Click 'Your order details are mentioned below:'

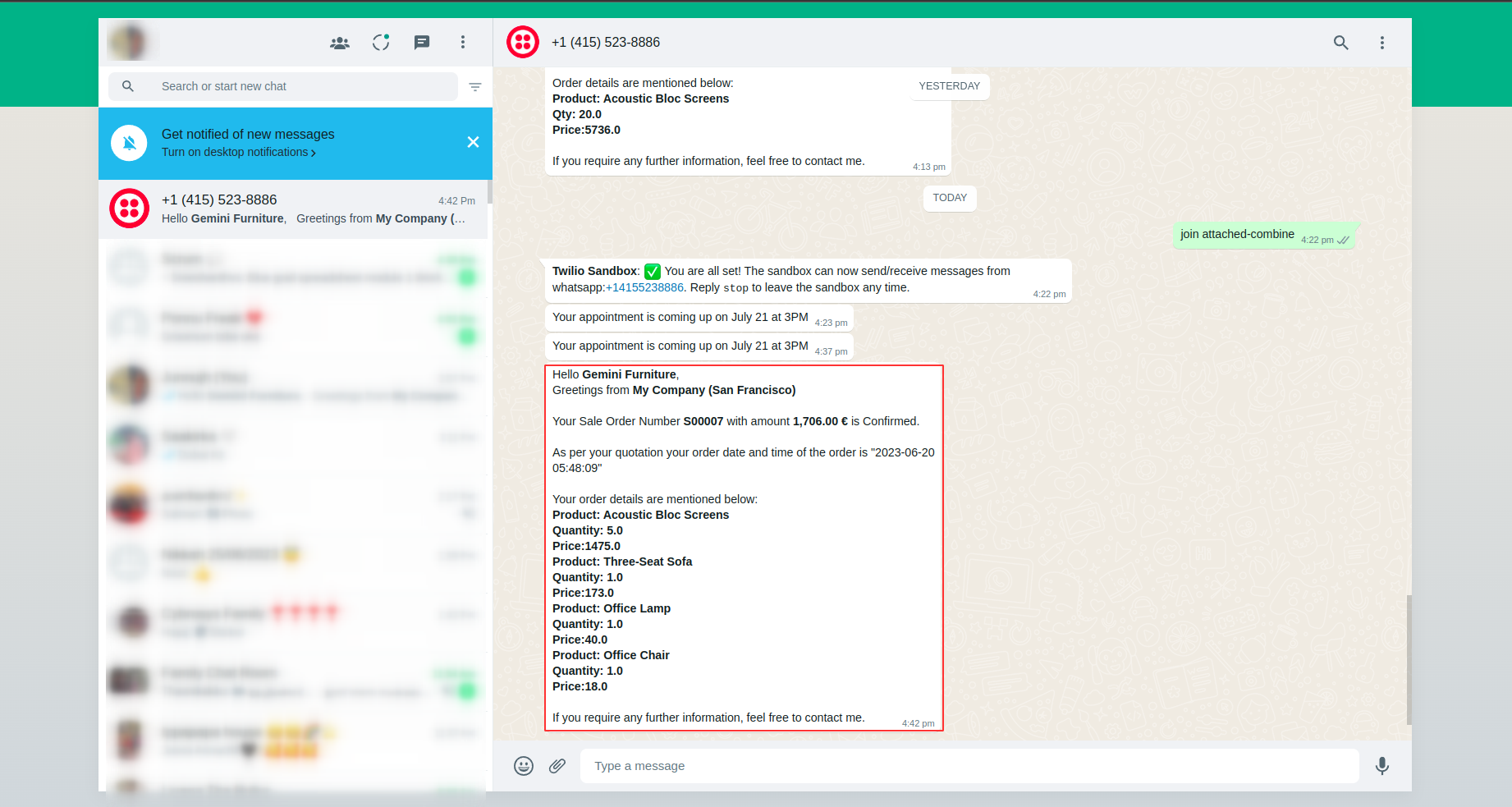(655, 500)
